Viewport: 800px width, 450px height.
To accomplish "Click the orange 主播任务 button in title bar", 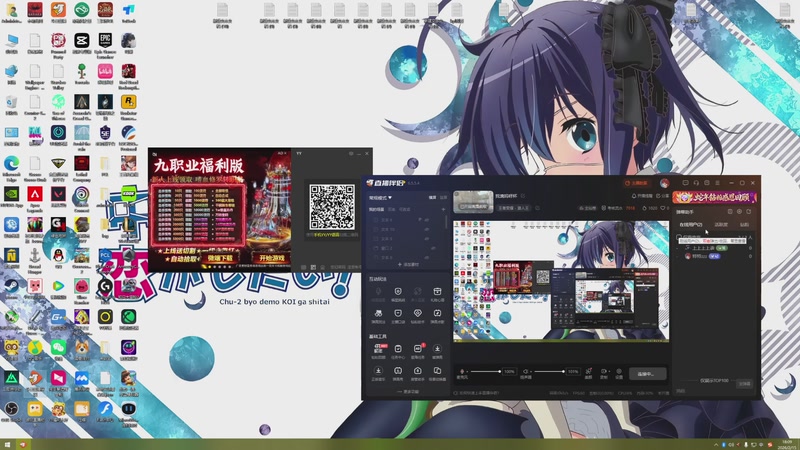I will [x=636, y=183].
